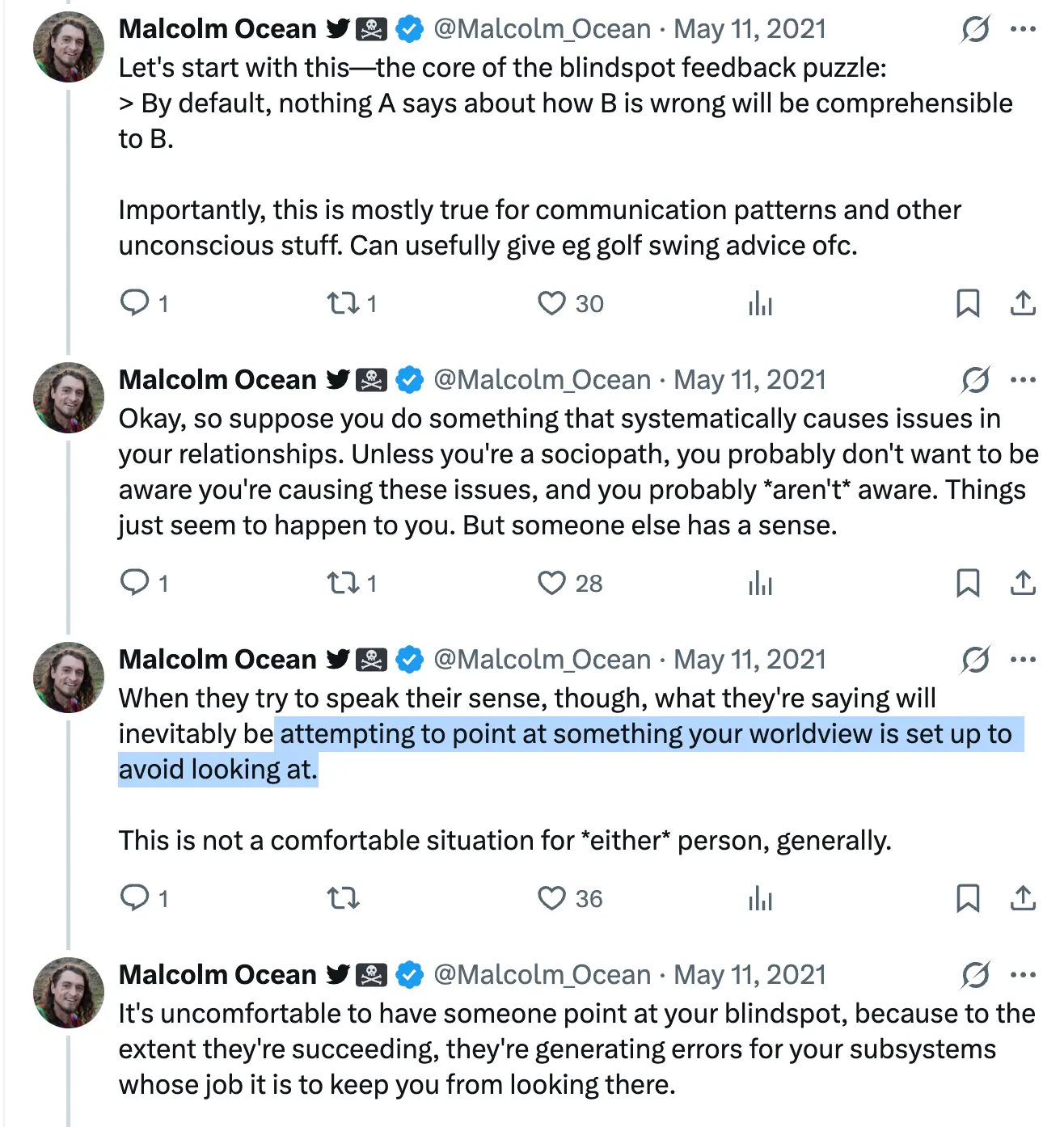The height and width of the screenshot is (1127, 1064).
Task: Bookmark the 'When they try to speak' tweet
Action: (x=968, y=898)
